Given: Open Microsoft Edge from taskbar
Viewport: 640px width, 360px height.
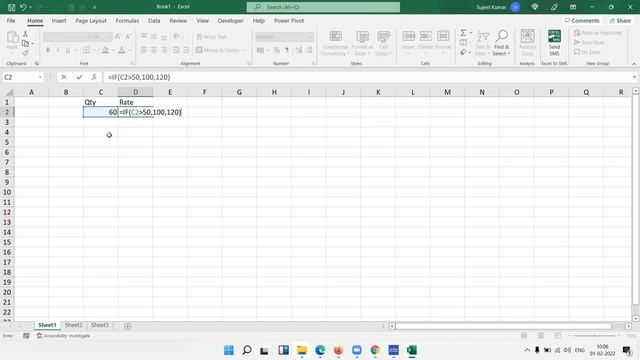Looking at the screenshot, I should click(320, 350).
